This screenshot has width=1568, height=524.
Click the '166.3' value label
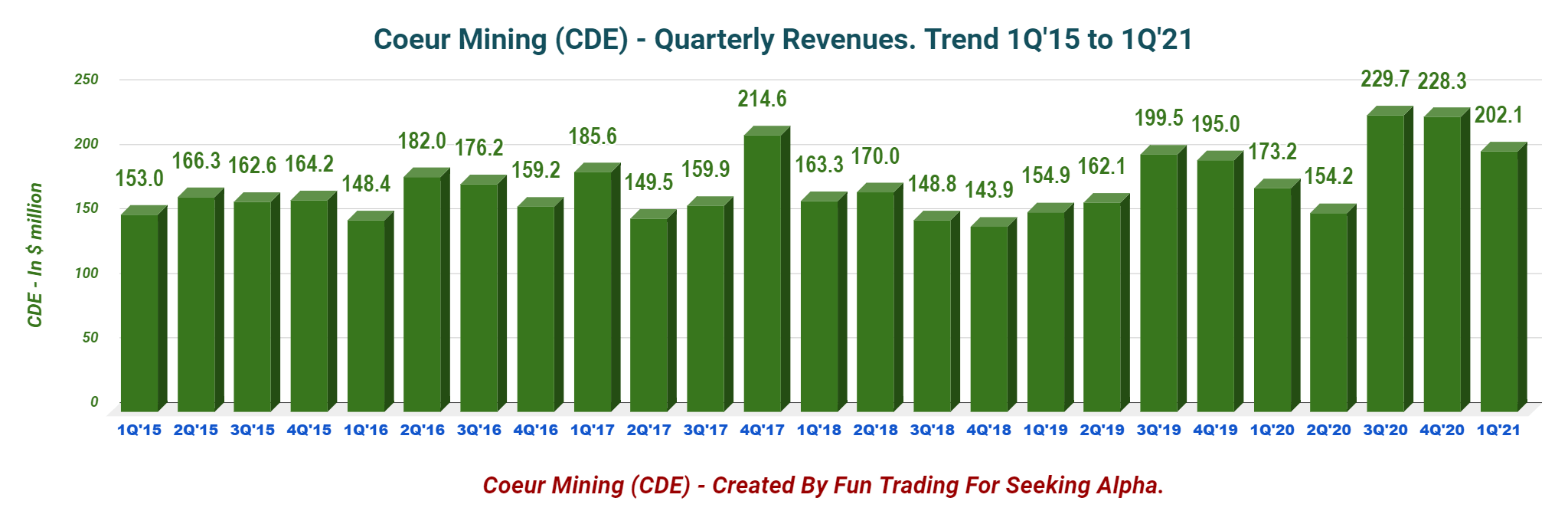[x=196, y=161]
